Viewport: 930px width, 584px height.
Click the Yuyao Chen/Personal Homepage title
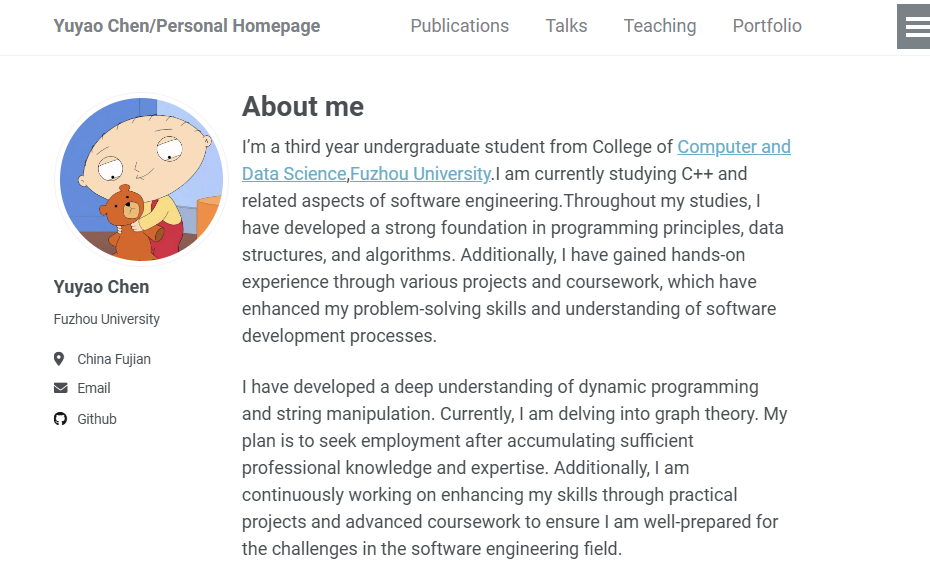pos(187,26)
